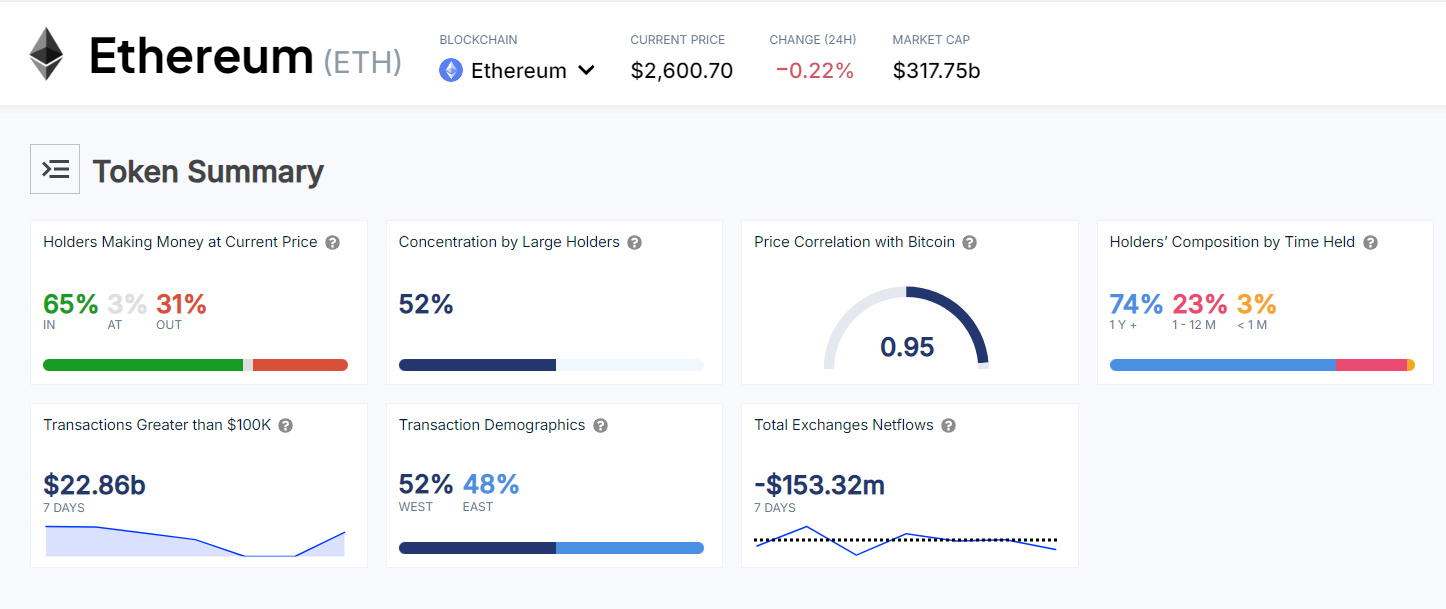Click the Transactions Greater than $100K title

click(157, 425)
